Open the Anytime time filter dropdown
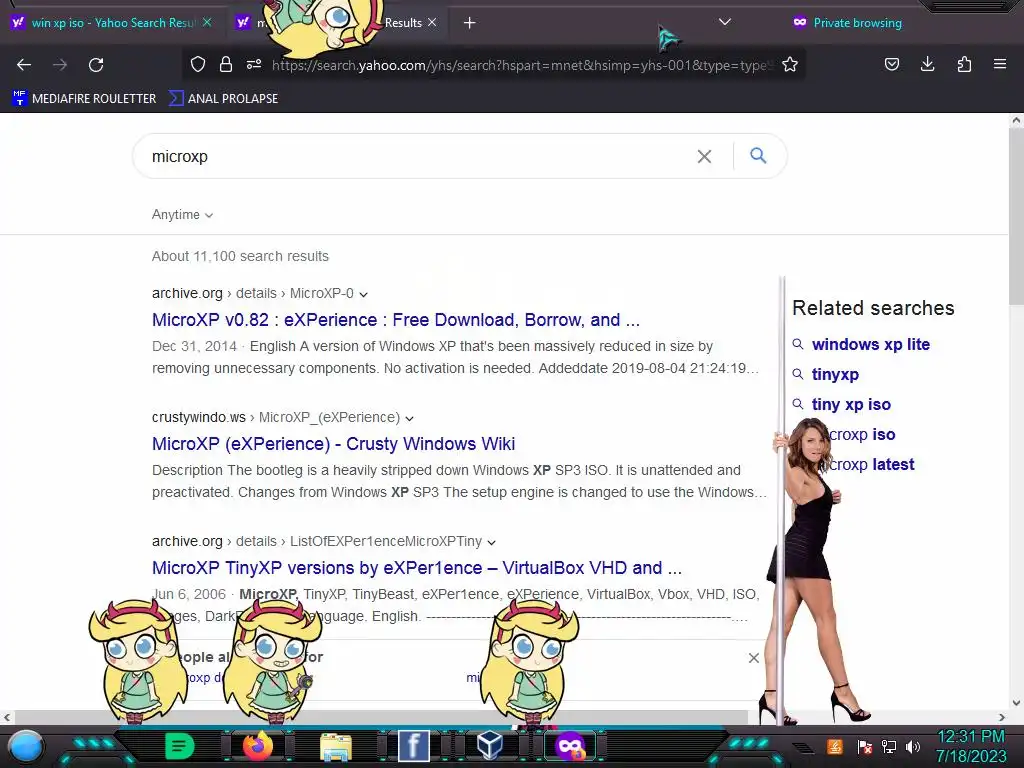 tap(182, 215)
